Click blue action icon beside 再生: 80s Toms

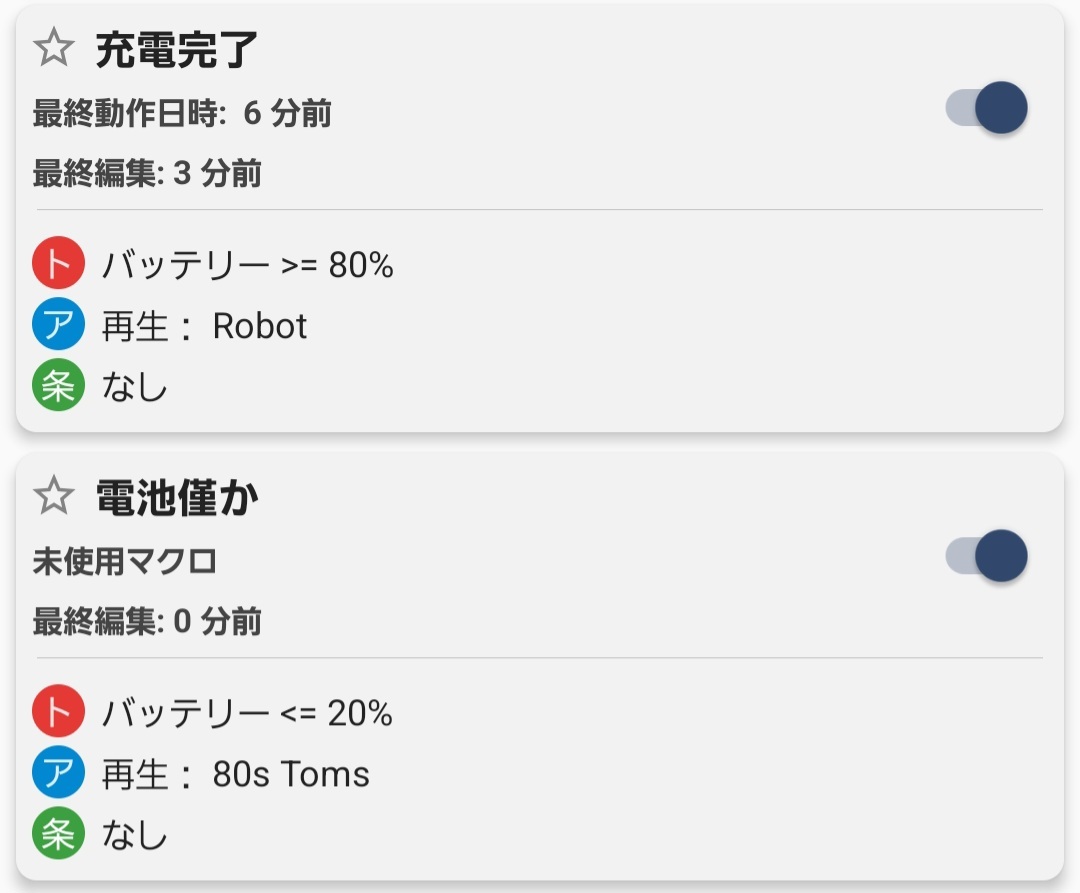[x=58, y=774]
